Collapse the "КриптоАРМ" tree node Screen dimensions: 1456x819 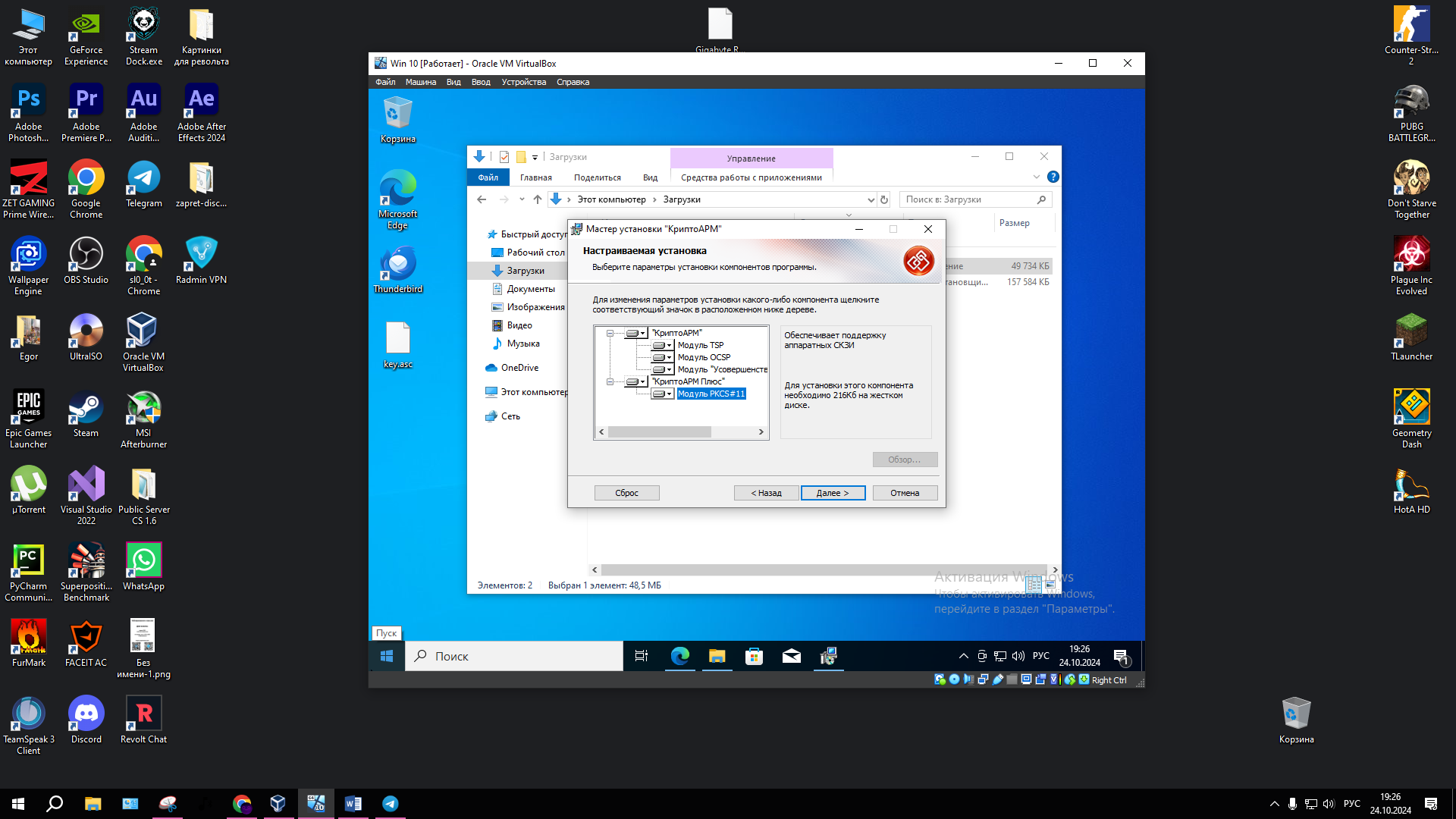coord(610,333)
